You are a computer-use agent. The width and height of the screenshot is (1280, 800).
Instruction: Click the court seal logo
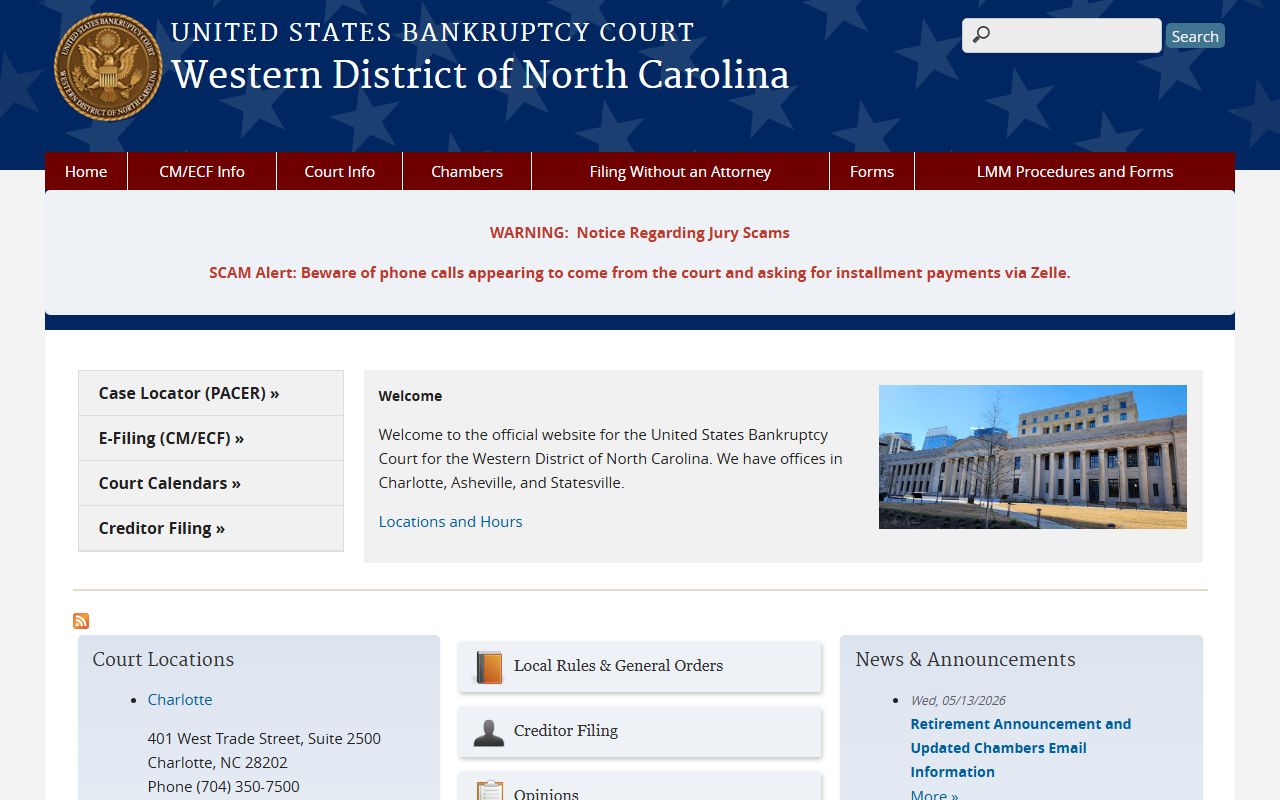(108, 67)
